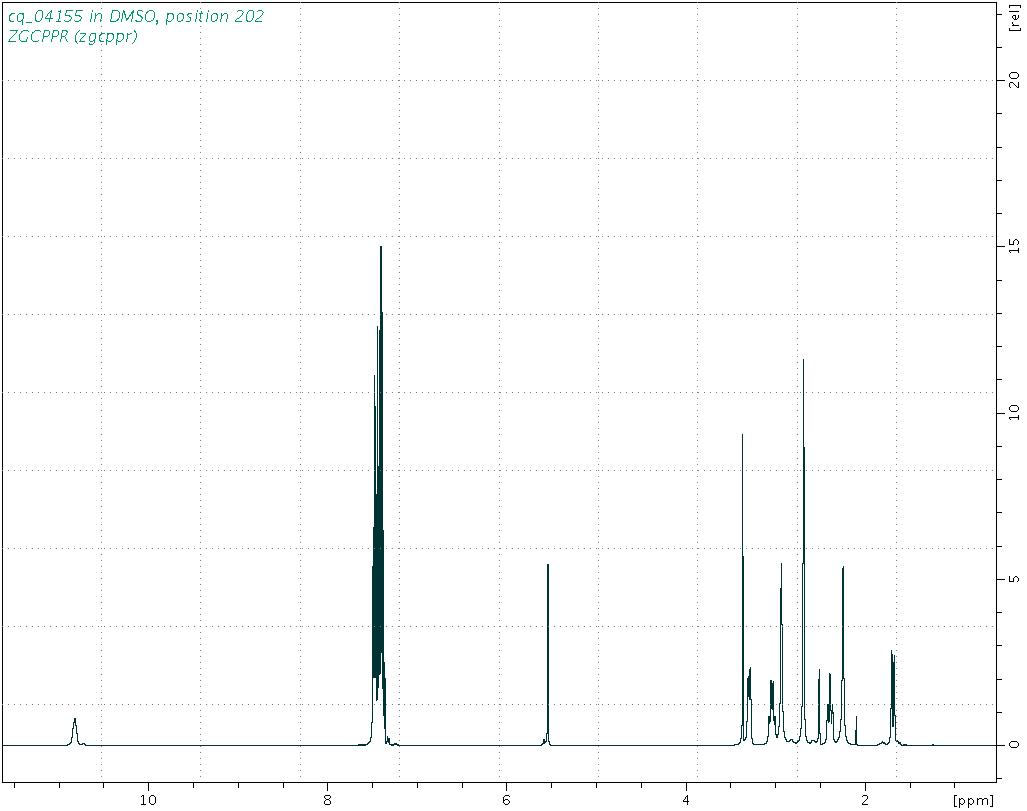This screenshot has width=1027, height=811.
Task: Click the "[ppm]" horizontal axis unit label
Action: 974,801
